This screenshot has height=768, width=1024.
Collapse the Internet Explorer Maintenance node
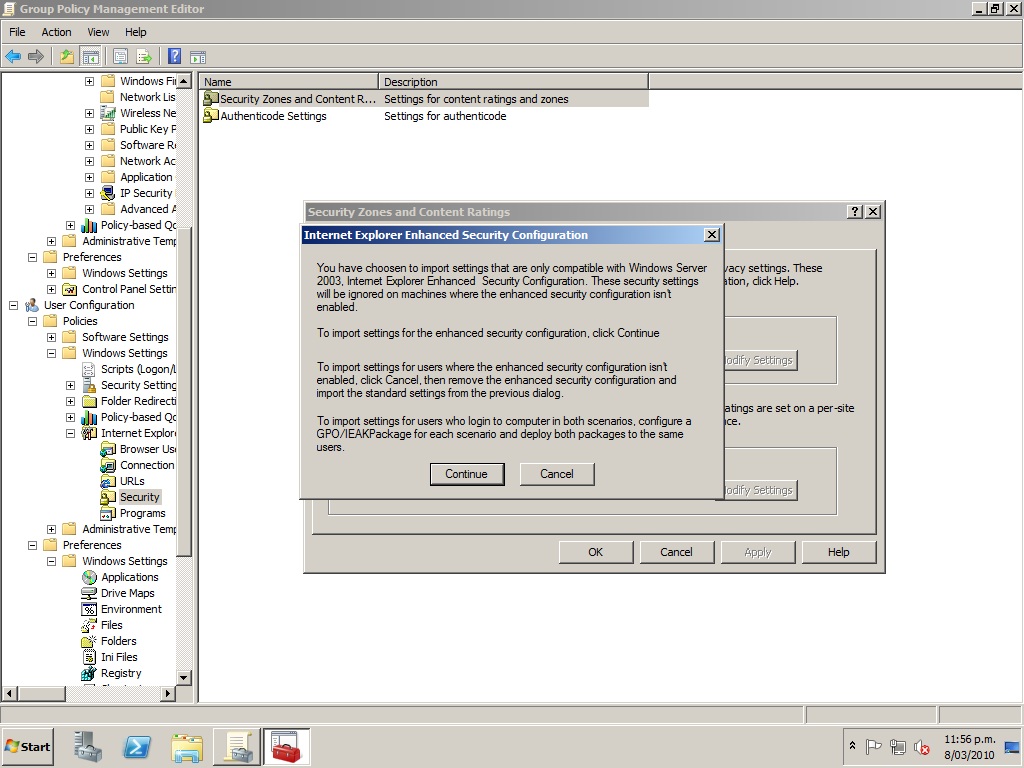click(x=71, y=433)
